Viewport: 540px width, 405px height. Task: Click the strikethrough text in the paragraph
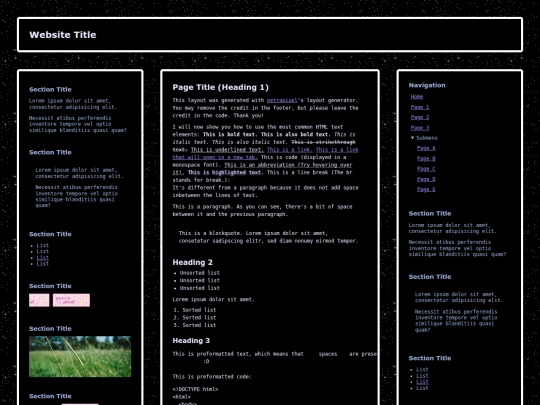click(323, 142)
